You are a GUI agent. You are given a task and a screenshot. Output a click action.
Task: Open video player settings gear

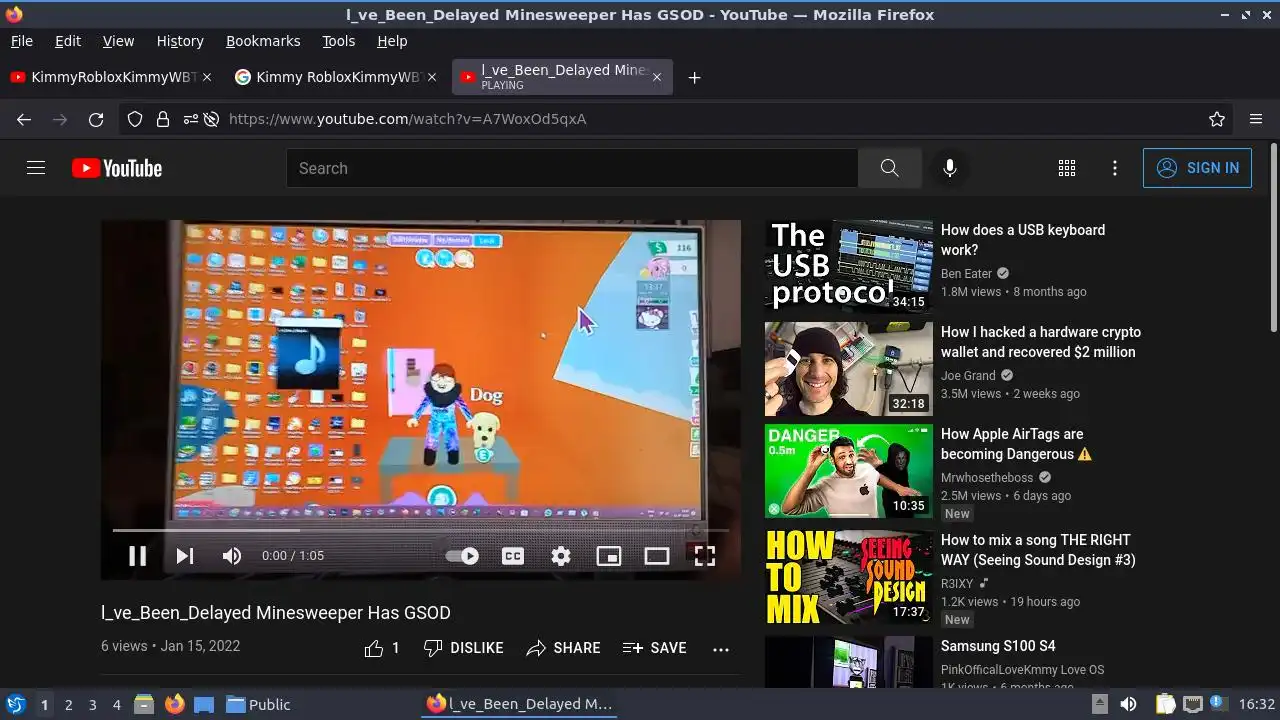pyautogui.click(x=561, y=556)
